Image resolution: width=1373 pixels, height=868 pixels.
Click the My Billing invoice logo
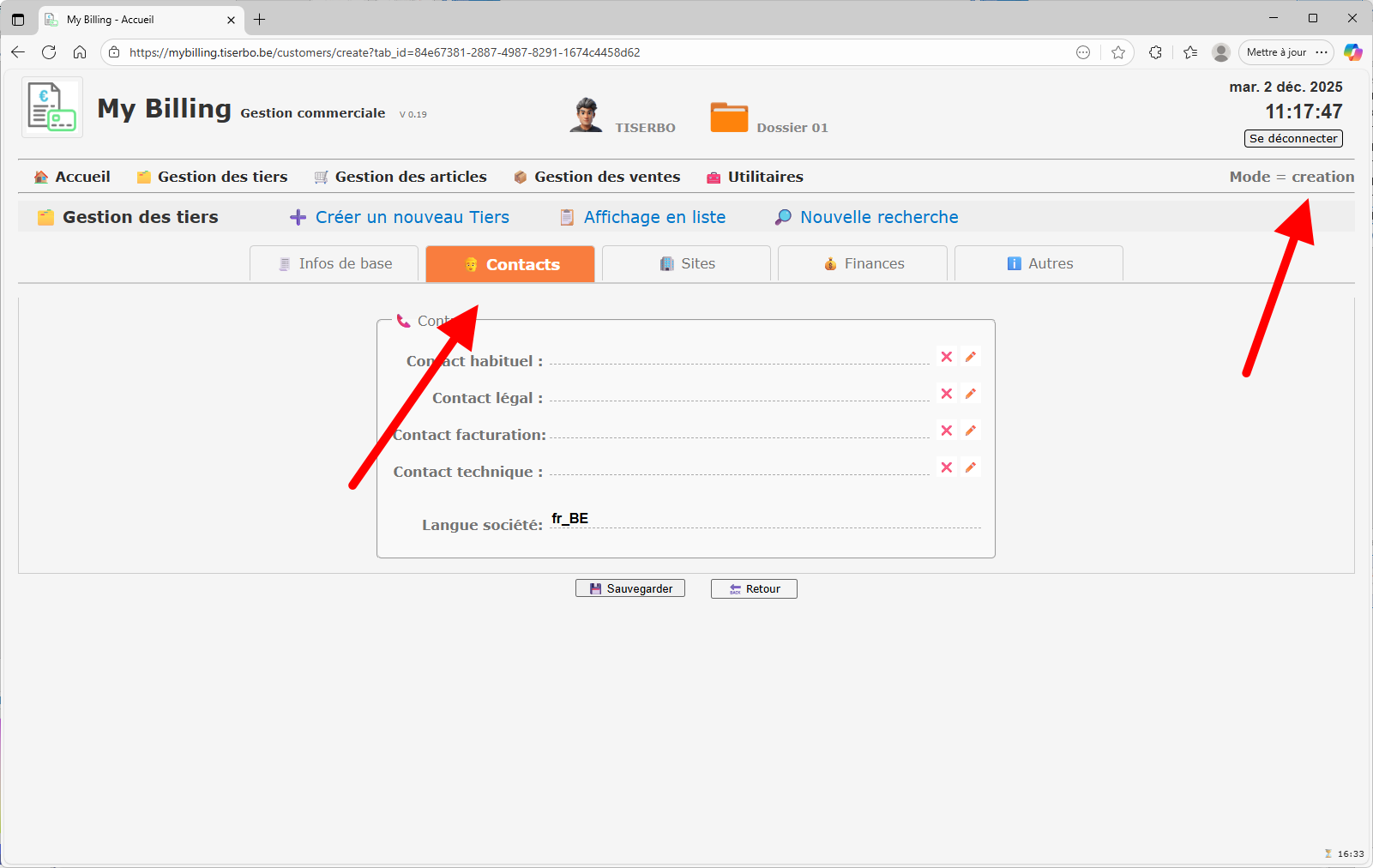click(52, 107)
